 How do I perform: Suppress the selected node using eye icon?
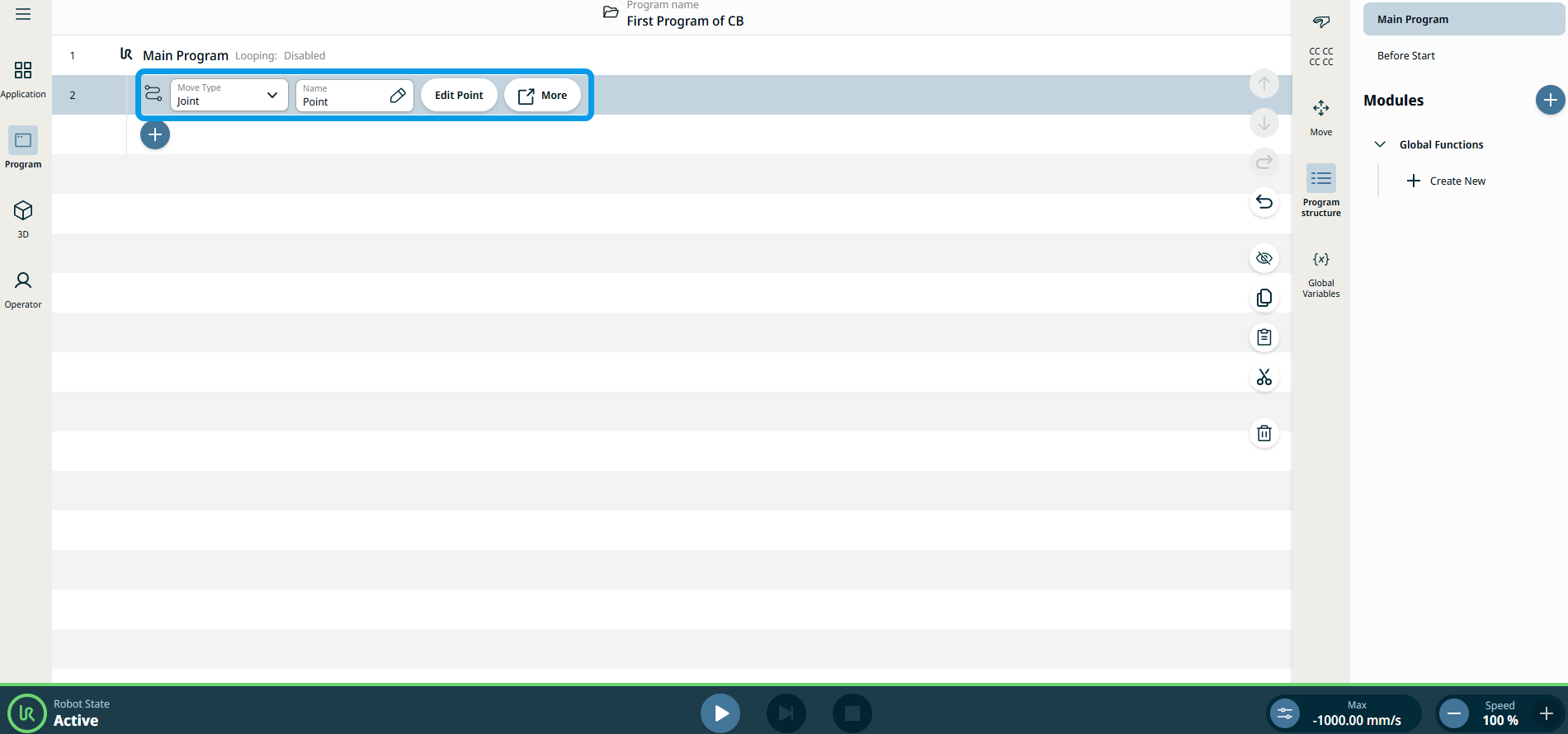[1263, 258]
